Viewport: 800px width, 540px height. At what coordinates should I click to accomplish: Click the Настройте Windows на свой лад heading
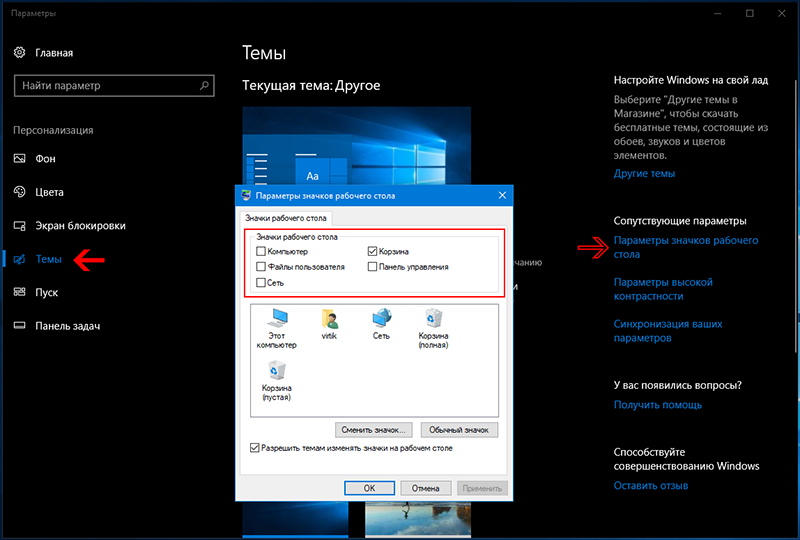[x=690, y=80]
